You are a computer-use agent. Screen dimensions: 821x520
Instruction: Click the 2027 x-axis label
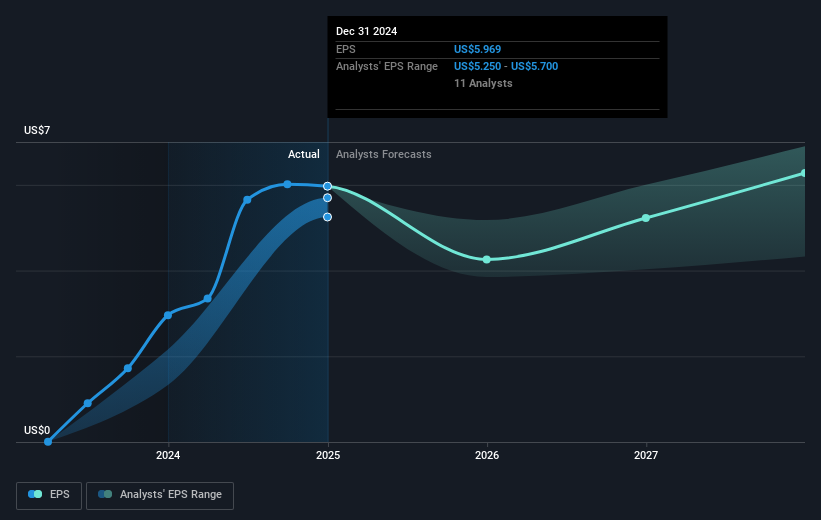(646, 455)
